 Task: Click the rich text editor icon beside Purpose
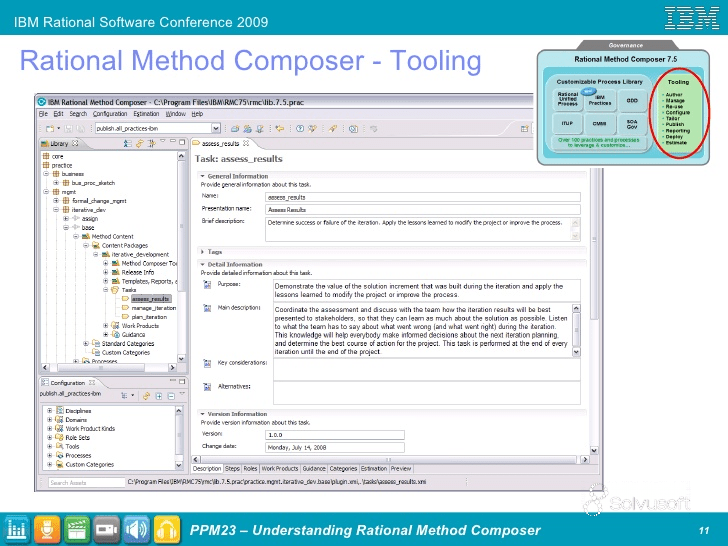click(208, 285)
